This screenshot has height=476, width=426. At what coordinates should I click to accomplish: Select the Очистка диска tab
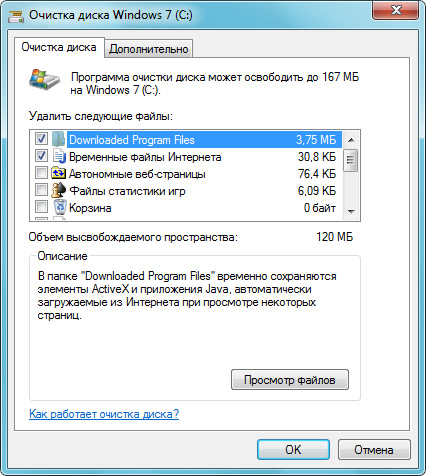click(59, 47)
